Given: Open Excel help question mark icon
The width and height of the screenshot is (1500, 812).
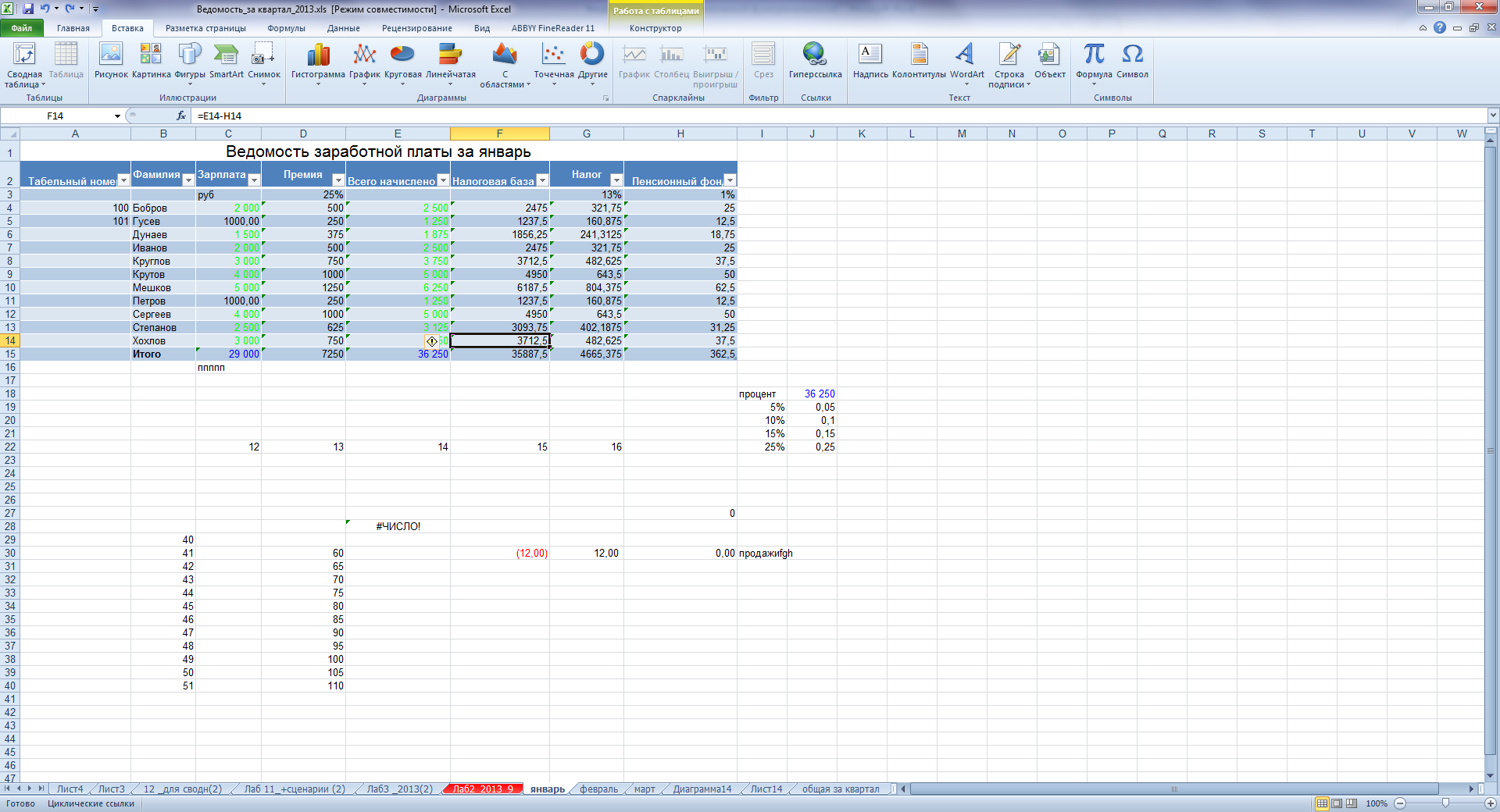Looking at the screenshot, I should pyautogui.click(x=1439, y=27).
